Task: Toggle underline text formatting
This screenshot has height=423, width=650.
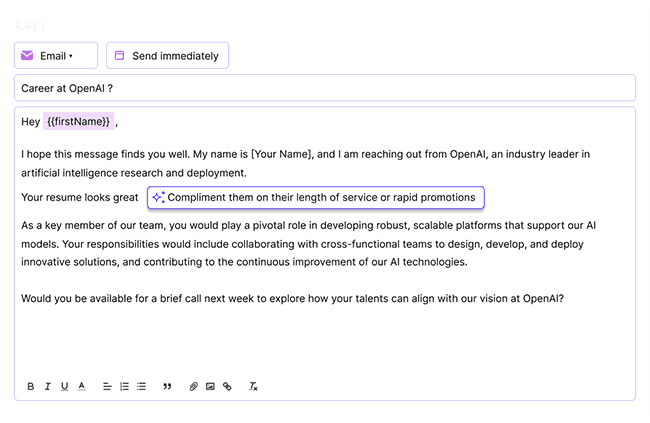Action: pos(64,386)
